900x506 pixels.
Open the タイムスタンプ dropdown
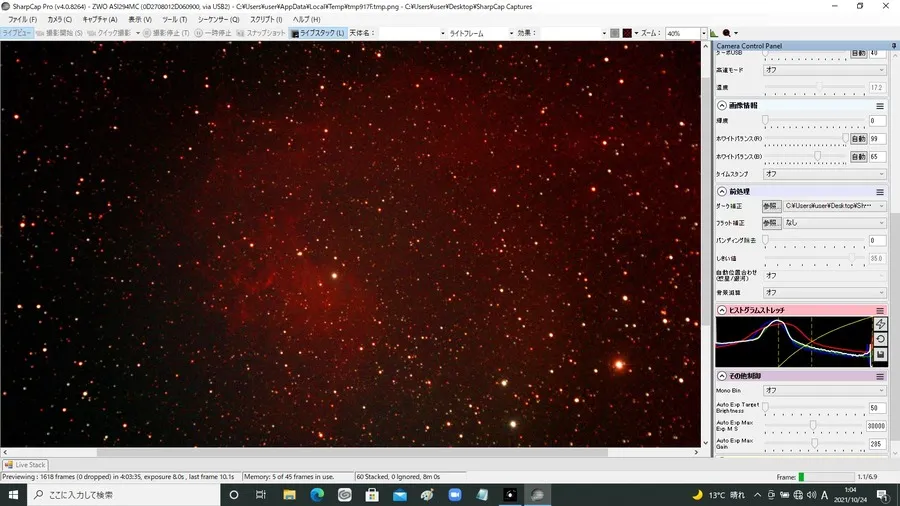tap(824, 174)
